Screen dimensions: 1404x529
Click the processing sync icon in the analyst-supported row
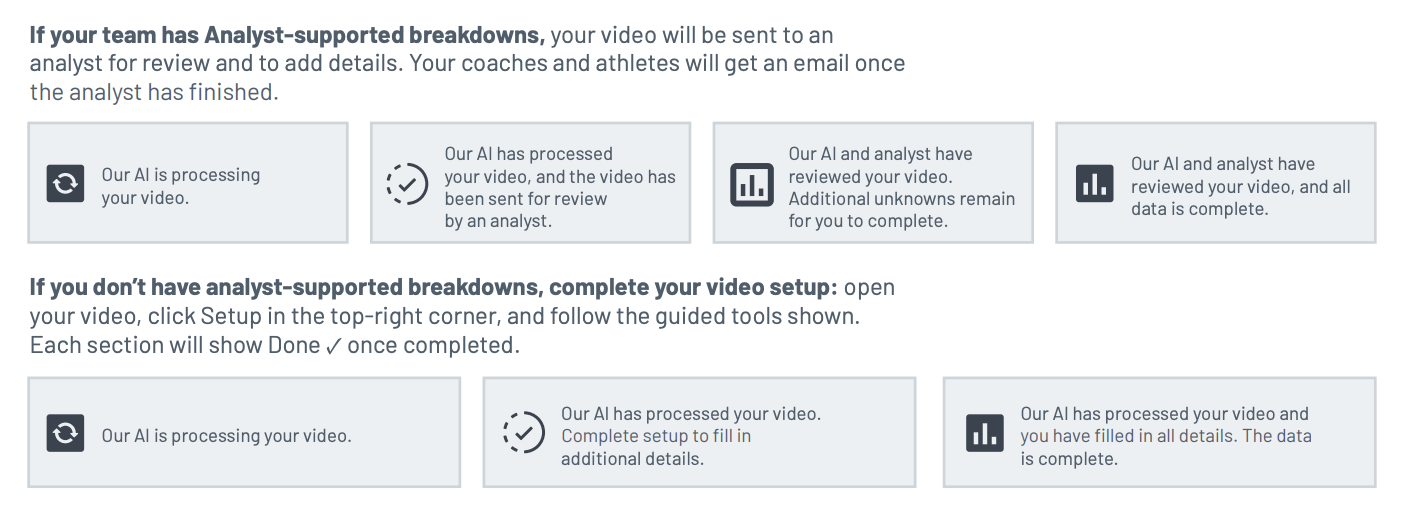(65, 185)
